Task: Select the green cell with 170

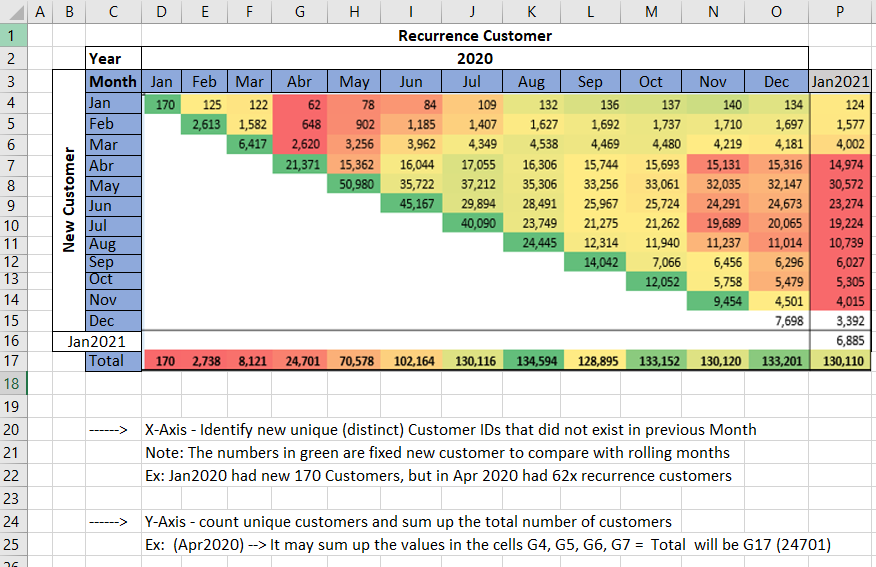Action: [163, 104]
